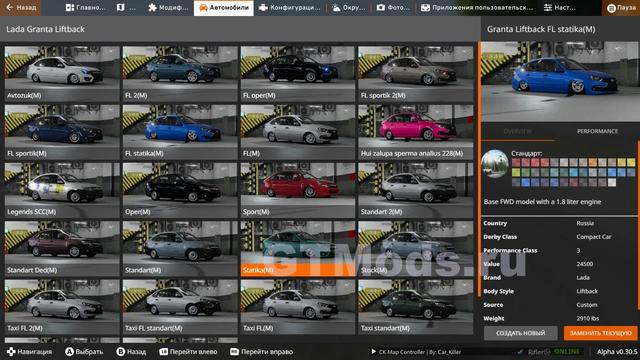Open the Модиф... puzzle piece tab

[x=168, y=7]
